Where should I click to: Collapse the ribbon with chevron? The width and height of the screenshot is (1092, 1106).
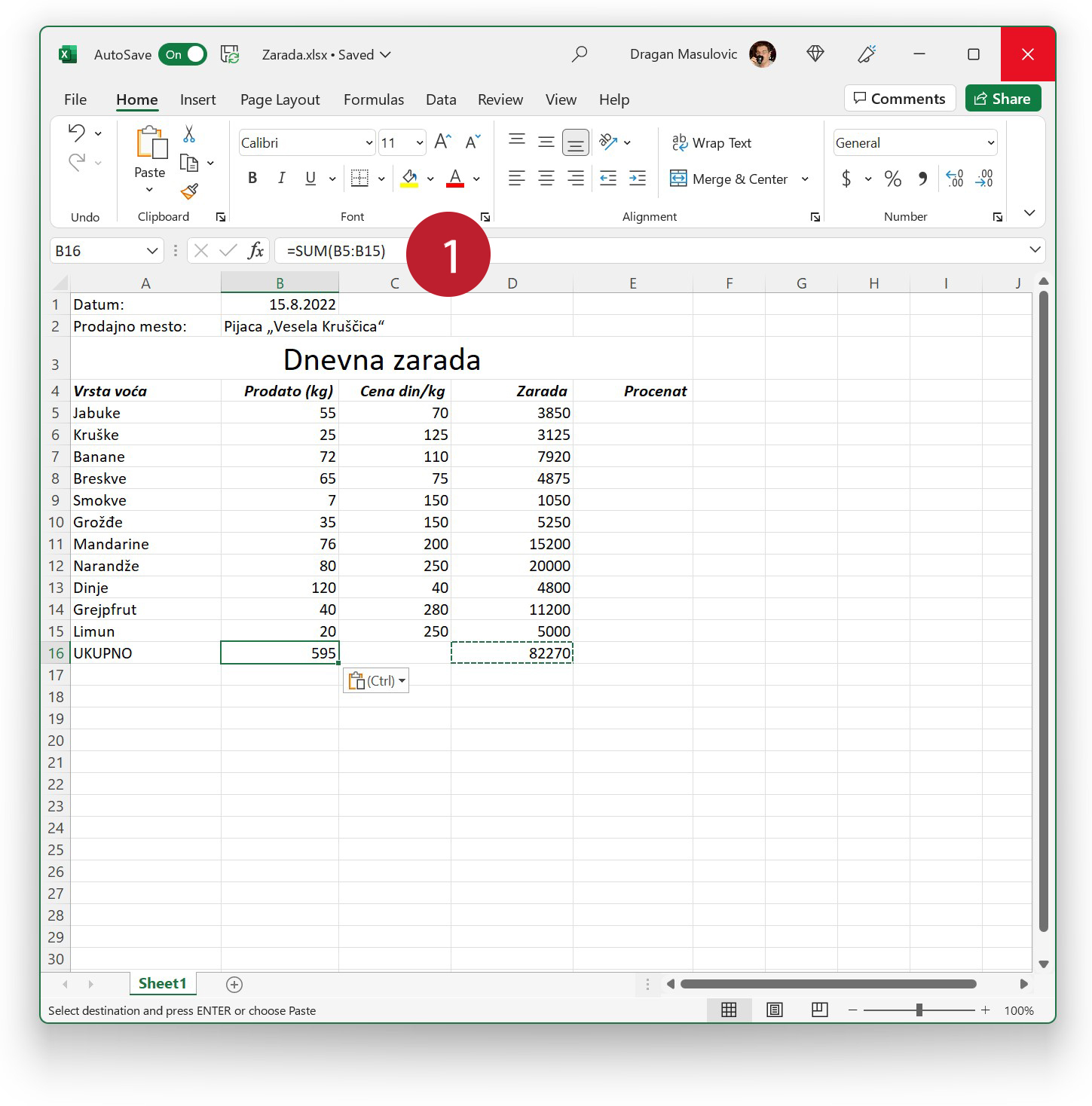pos(1029,213)
